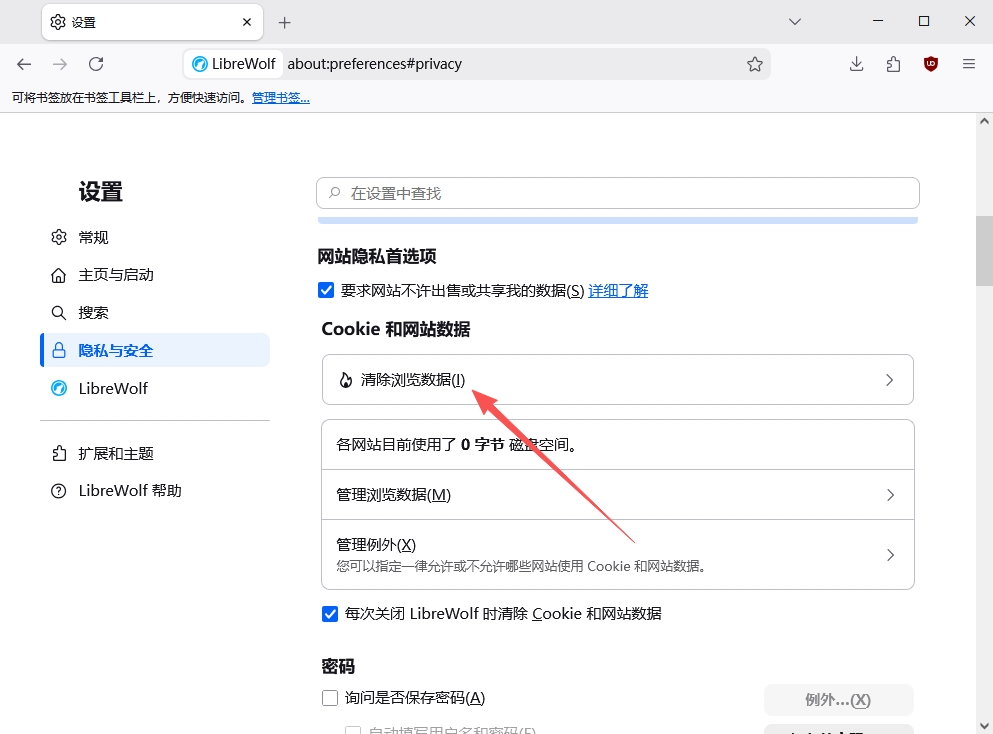Bookmark this page with the star icon
Screen dimensions: 993x734
(x=754, y=64)
